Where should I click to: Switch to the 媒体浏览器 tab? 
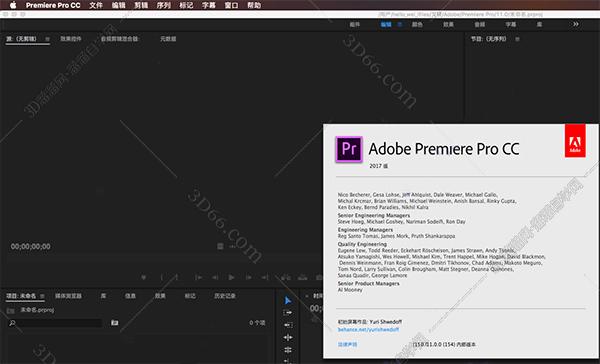68,296
